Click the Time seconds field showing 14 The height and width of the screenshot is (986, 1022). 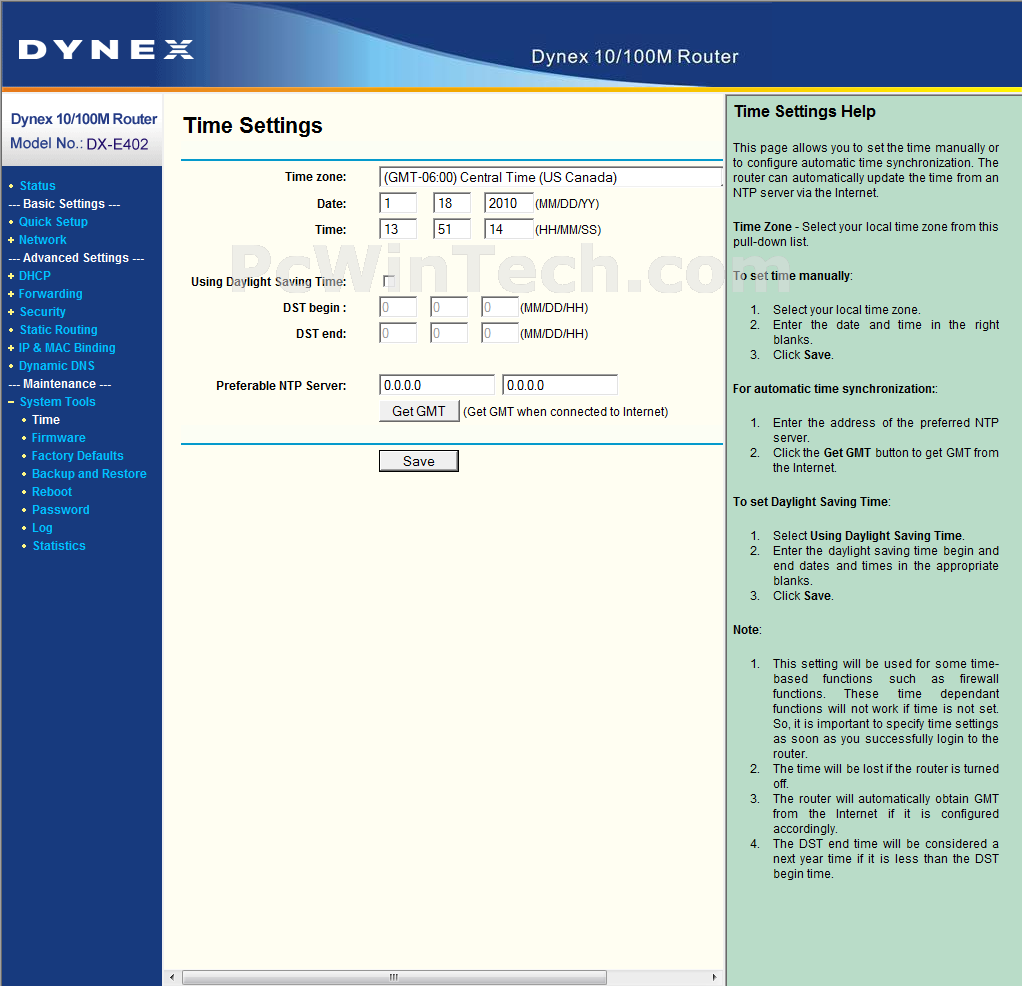click(x=508, y=229)
